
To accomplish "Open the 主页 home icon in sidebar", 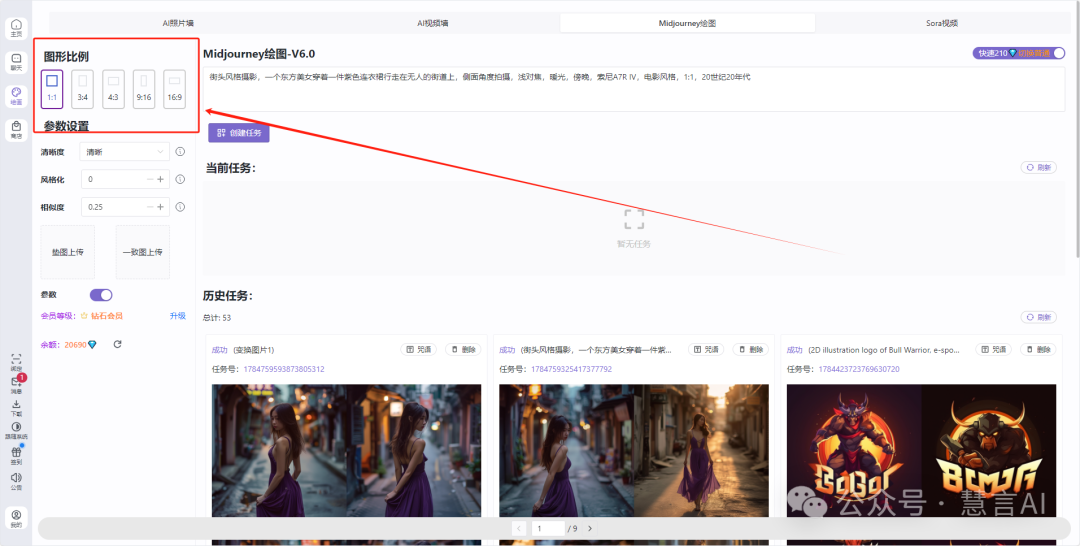I will (x=16, y=26).
